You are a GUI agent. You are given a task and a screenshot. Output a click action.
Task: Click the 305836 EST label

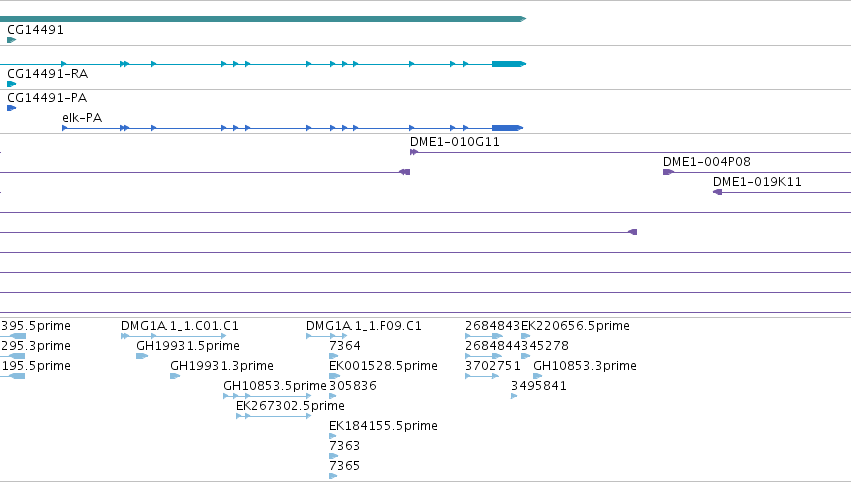[x=353, y=386]
